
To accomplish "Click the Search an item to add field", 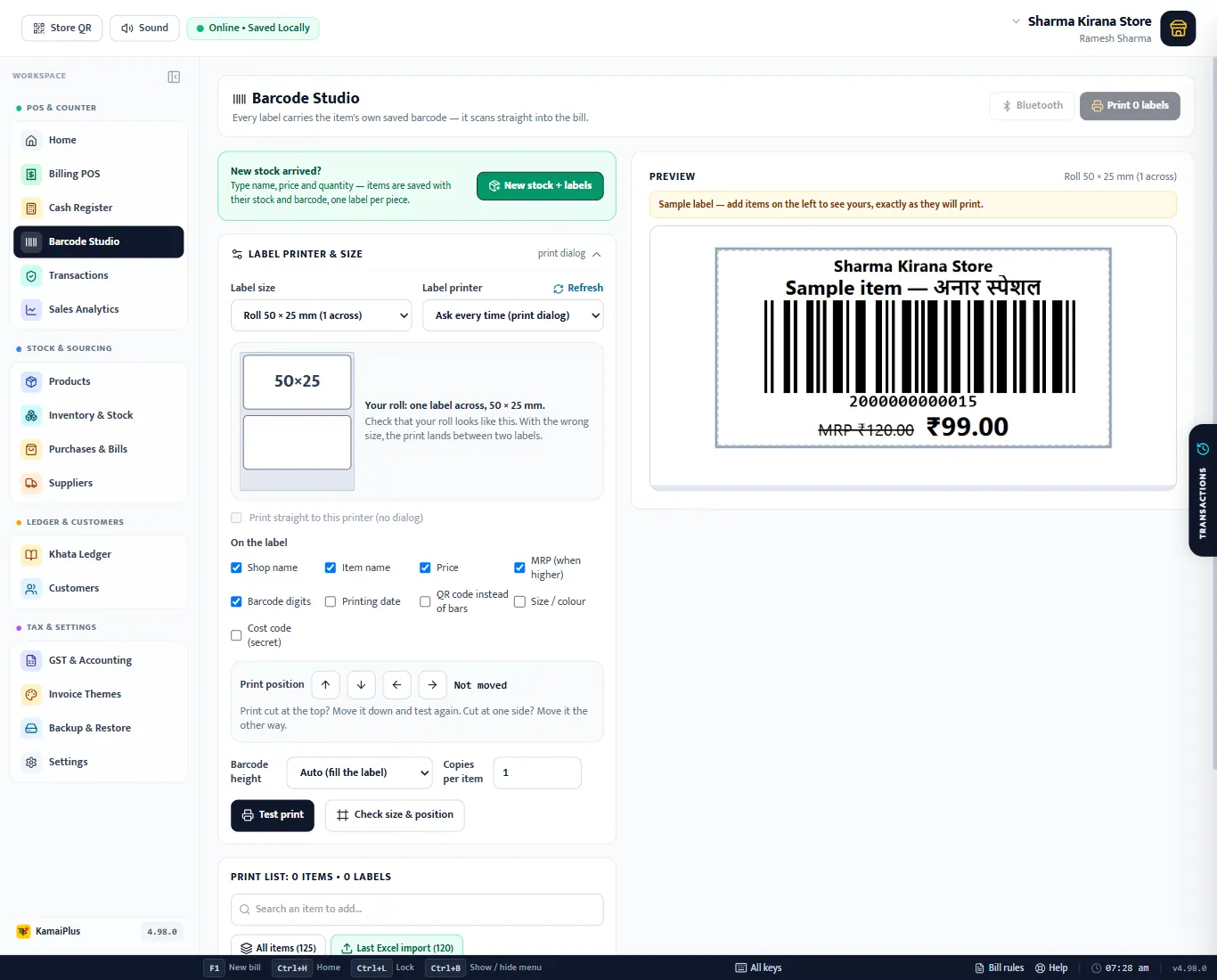I will pos(417,910).
